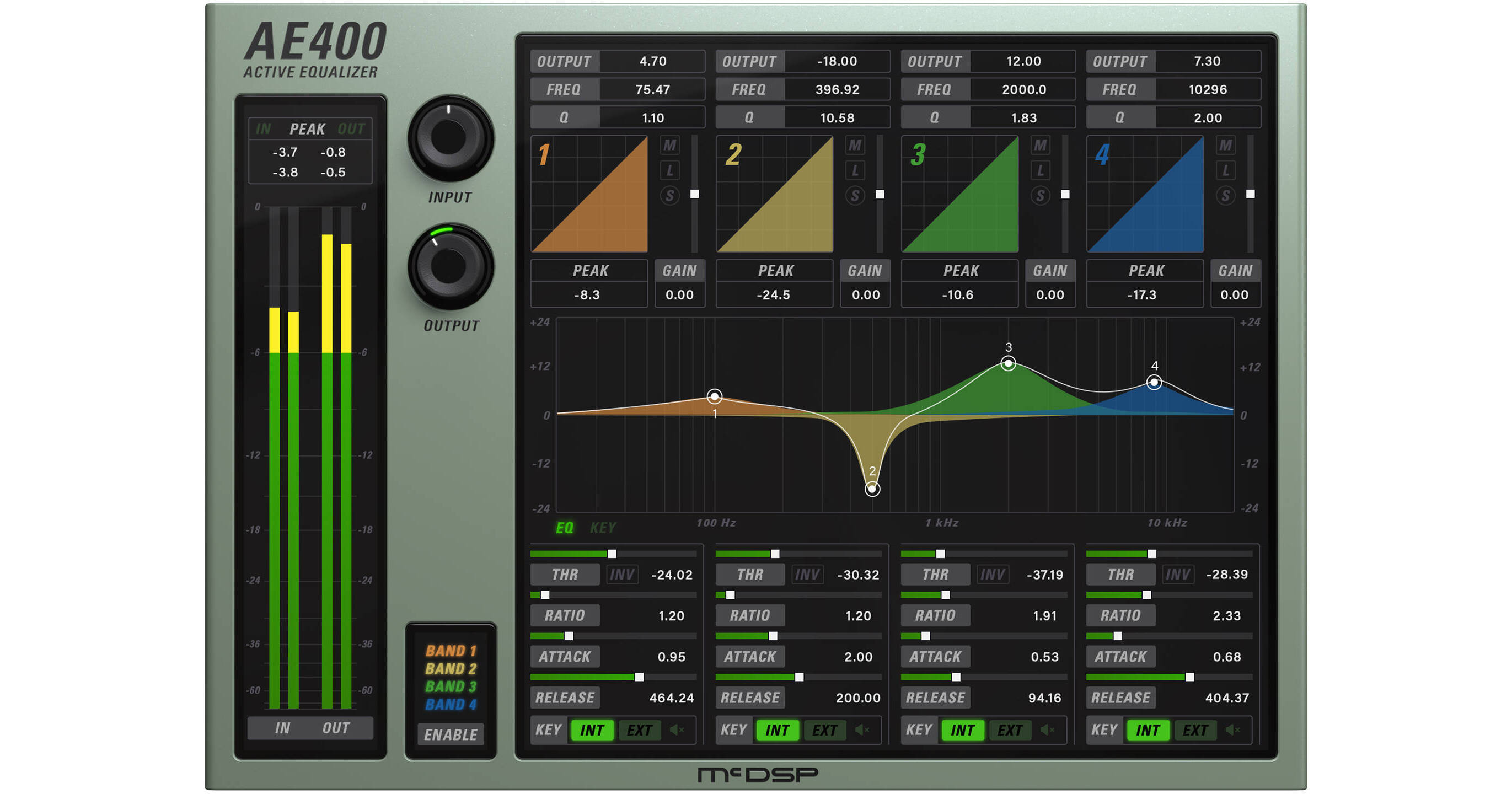Screen dimensions: 1512x794
Task: Toggle the L button on band 4
Action: click(x=1226, y=171)
